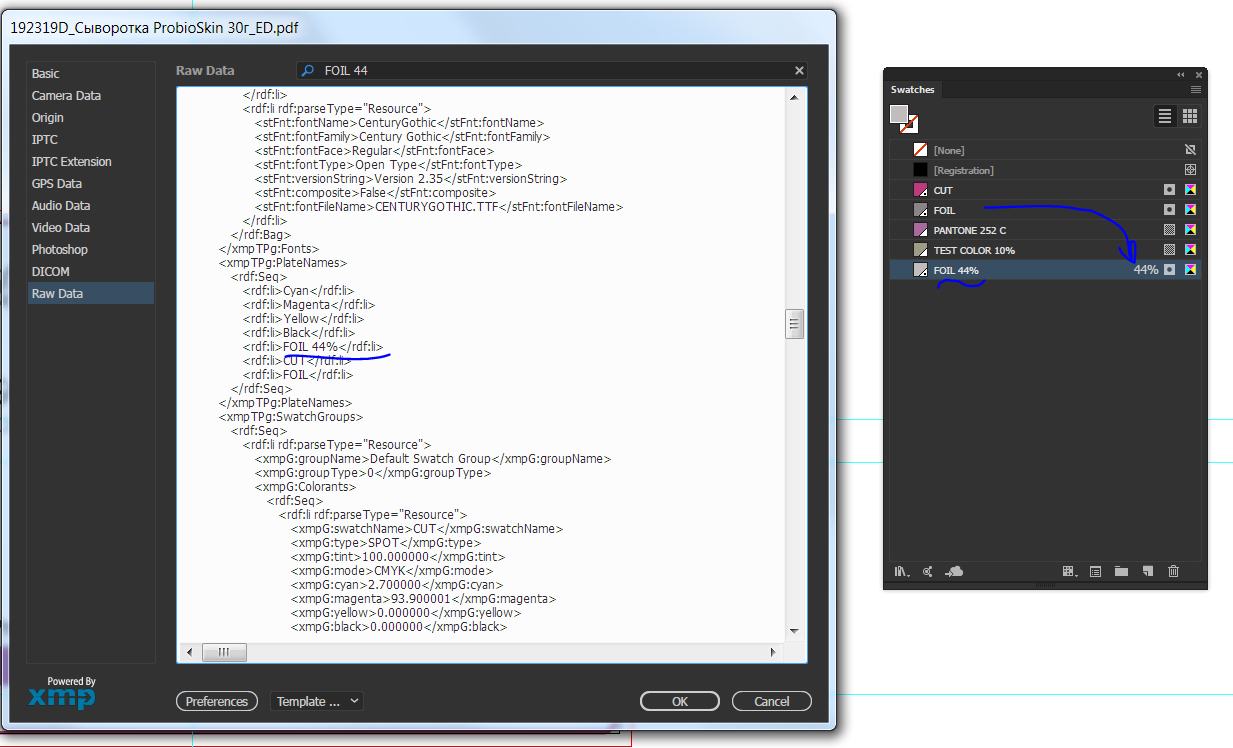1233x748 pixels.
Task: Open the Template dropdown
Action: 316,701
